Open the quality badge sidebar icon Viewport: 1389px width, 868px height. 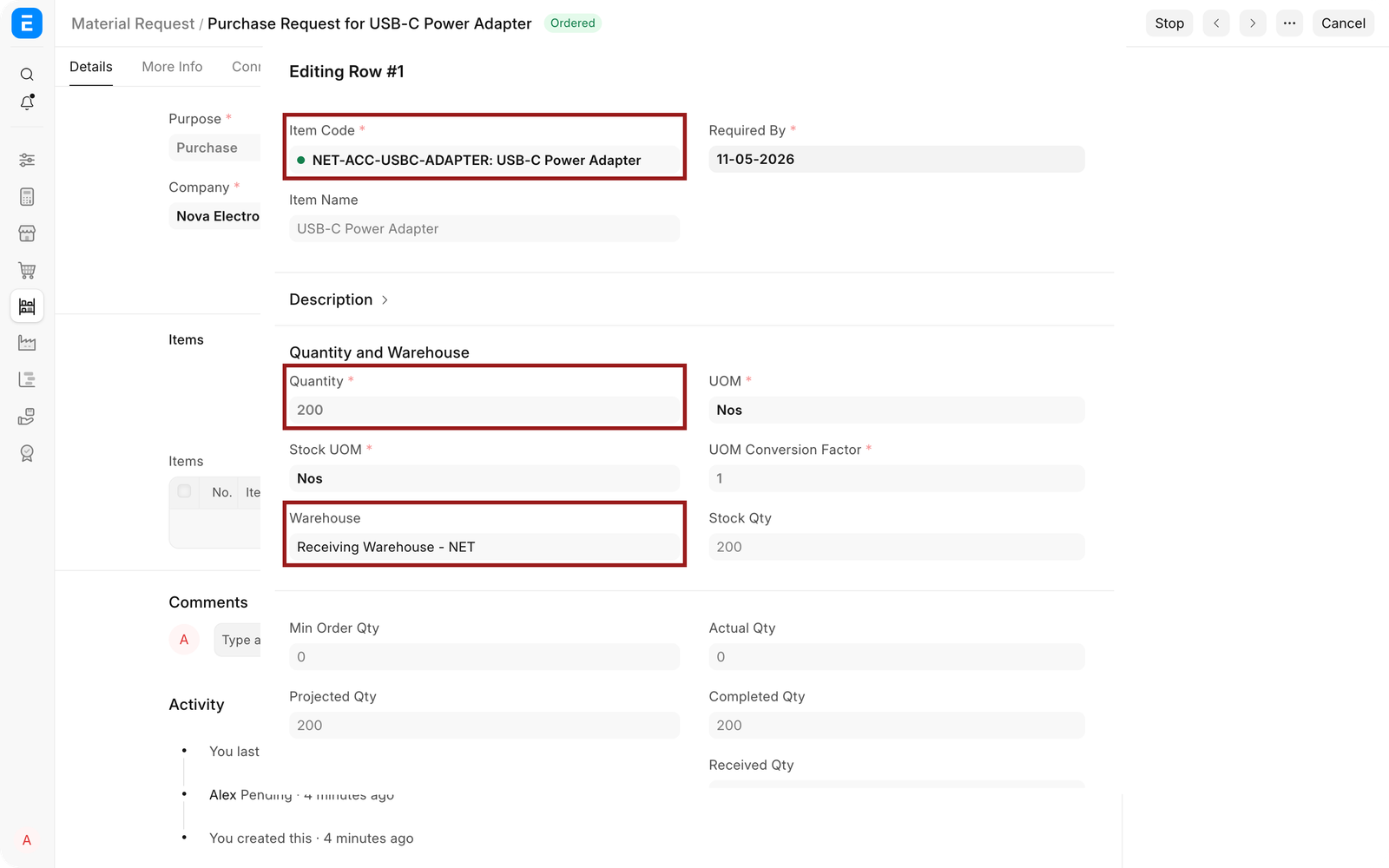pos(27,453)
